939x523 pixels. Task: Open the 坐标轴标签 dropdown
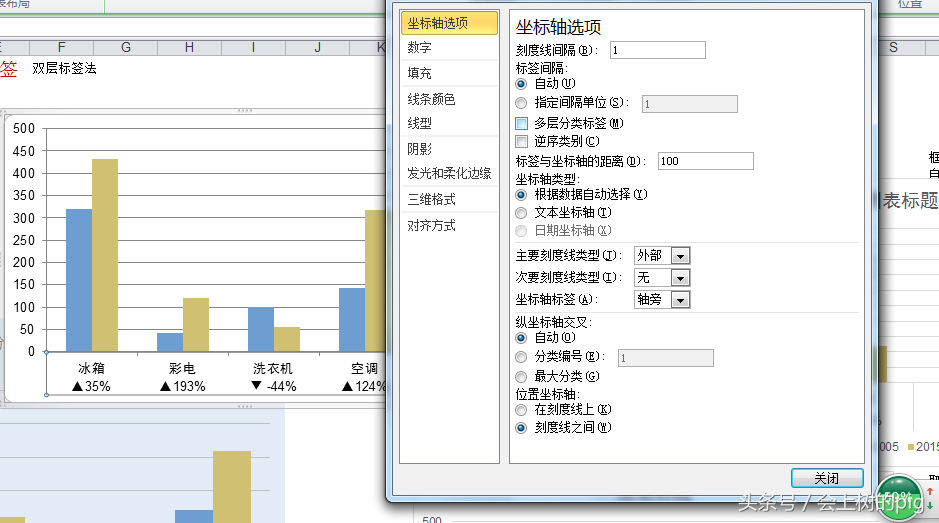point(680,300)
